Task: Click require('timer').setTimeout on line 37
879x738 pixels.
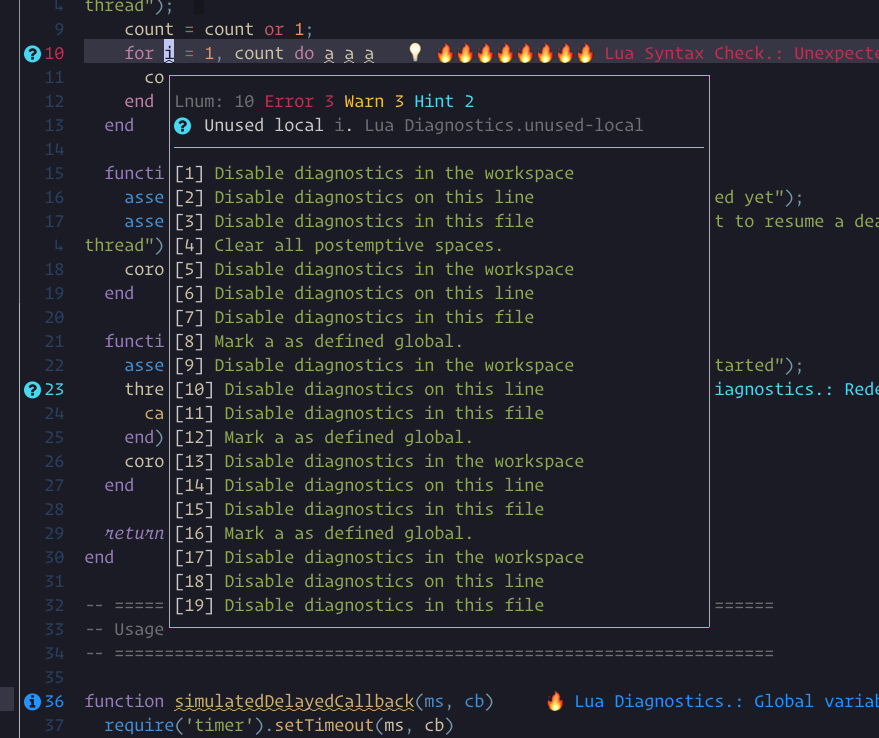Action: (x=239, y=726)
